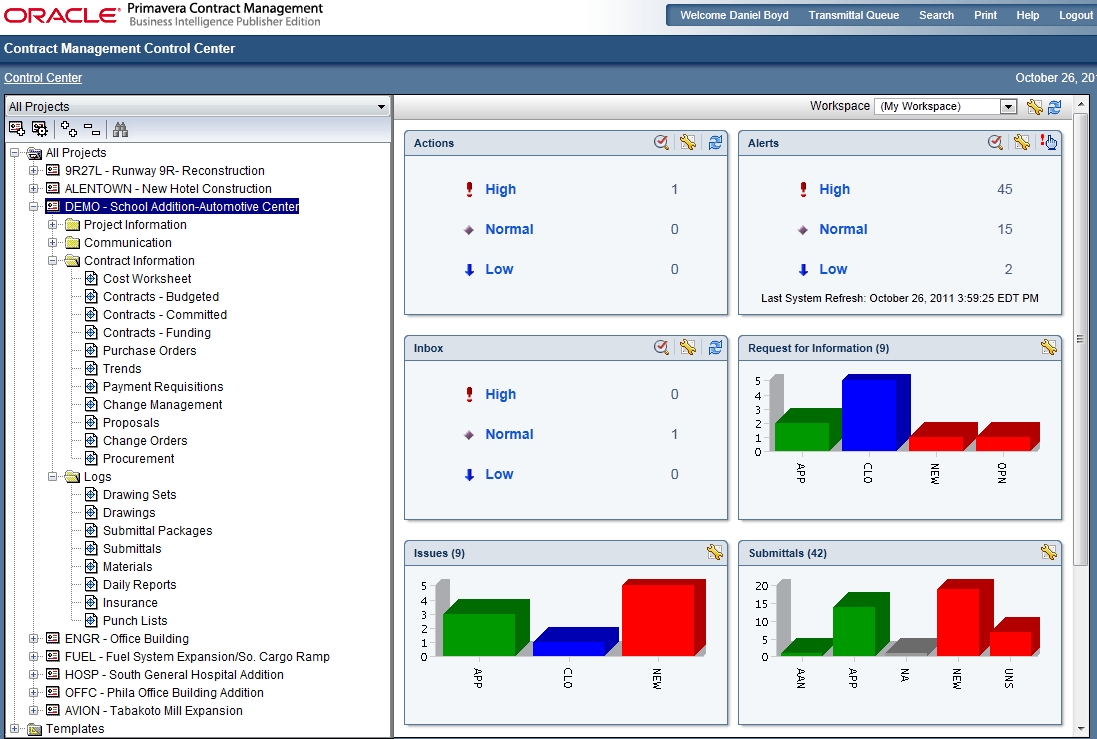Click the workspace refresh icon
This screenshot has height=739, width=1097.
1054,106
